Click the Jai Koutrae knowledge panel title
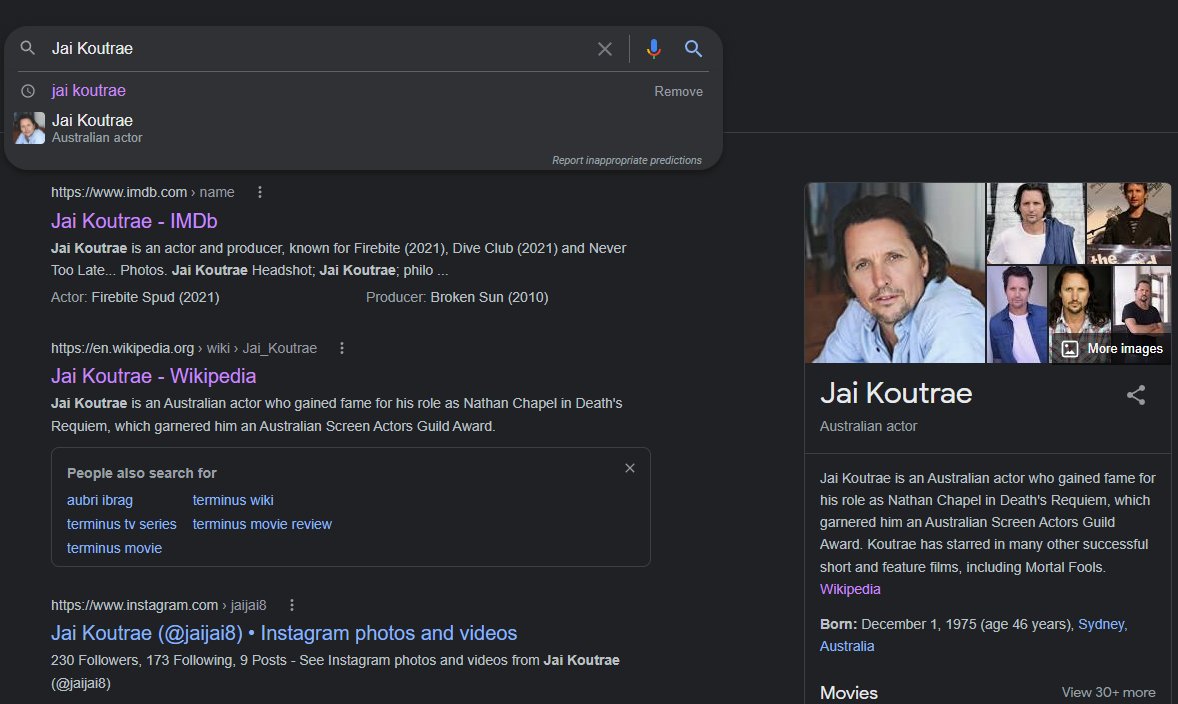 [x=896, y=393]
